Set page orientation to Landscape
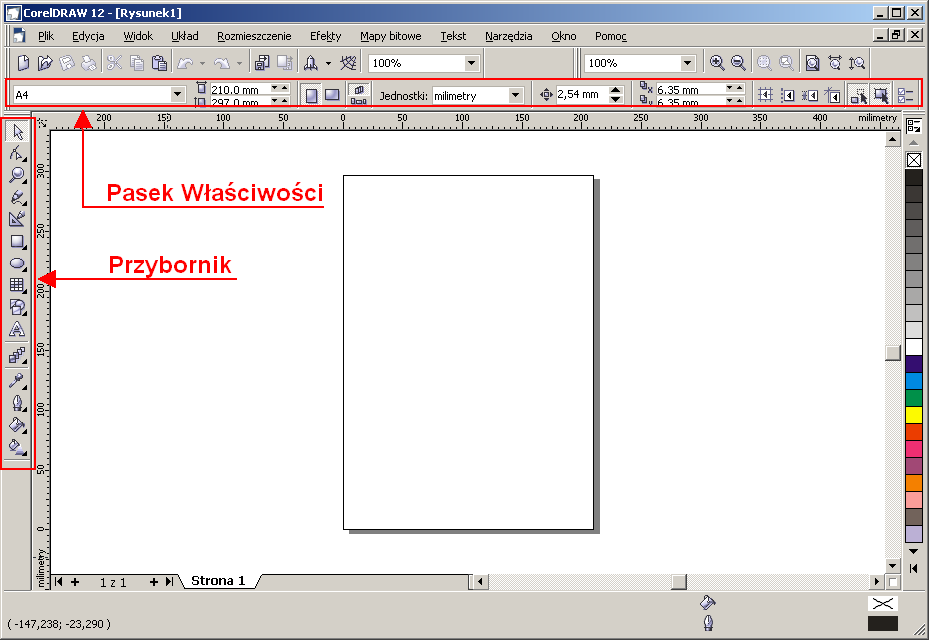Viewport: 929px width, 640px height. click(x=332, y=95)
